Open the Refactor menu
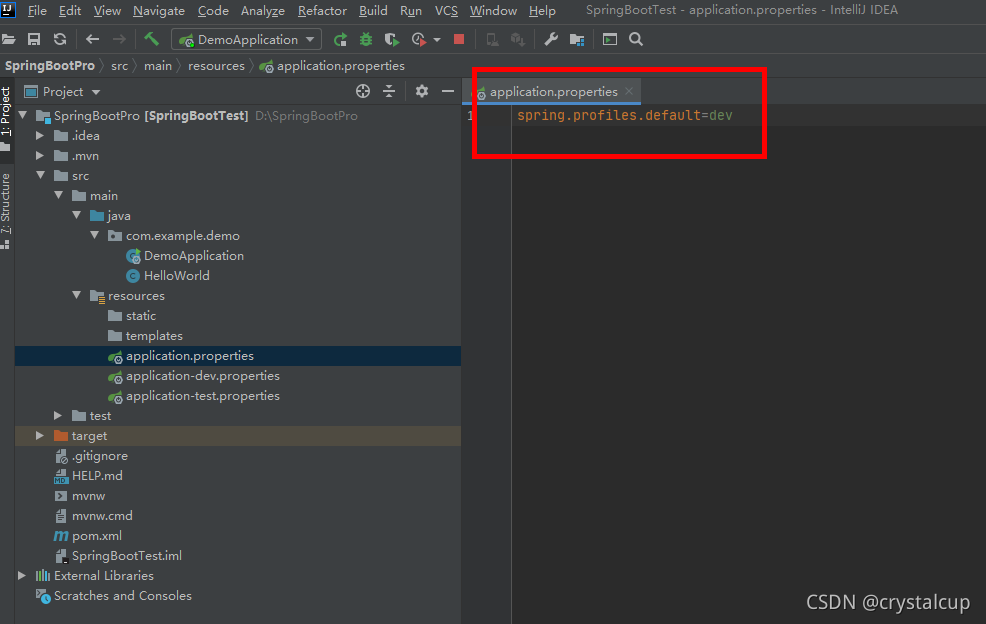Image resolution: width=986 pixels, height=624 pixels. (322, 11)
